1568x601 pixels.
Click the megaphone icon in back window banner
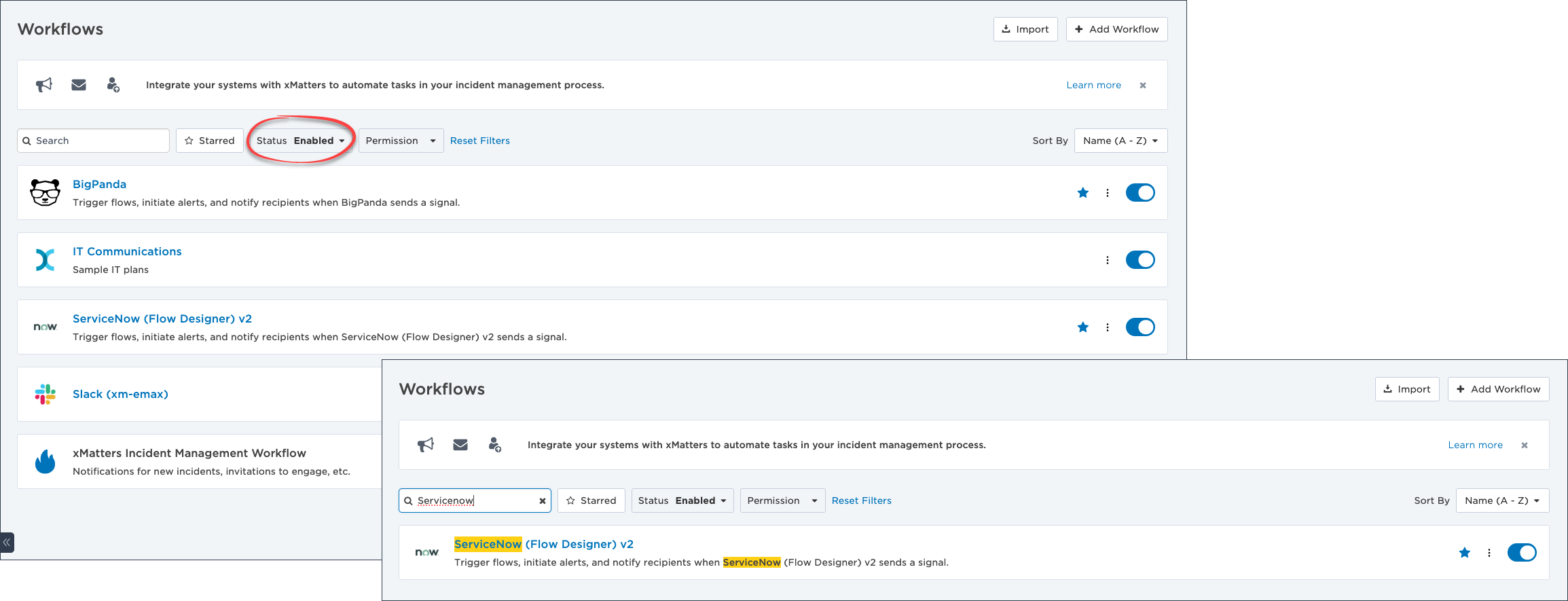44,85
